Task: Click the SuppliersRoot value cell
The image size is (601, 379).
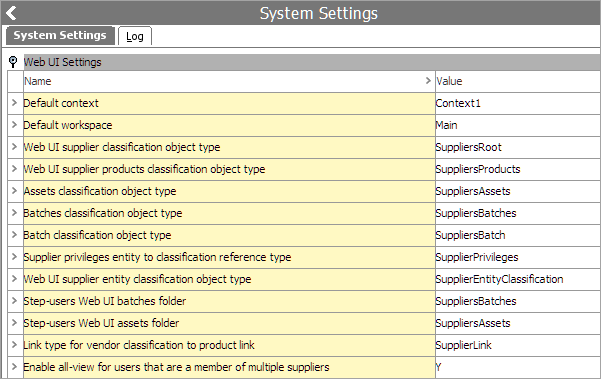Action: [x=517, y=147]
